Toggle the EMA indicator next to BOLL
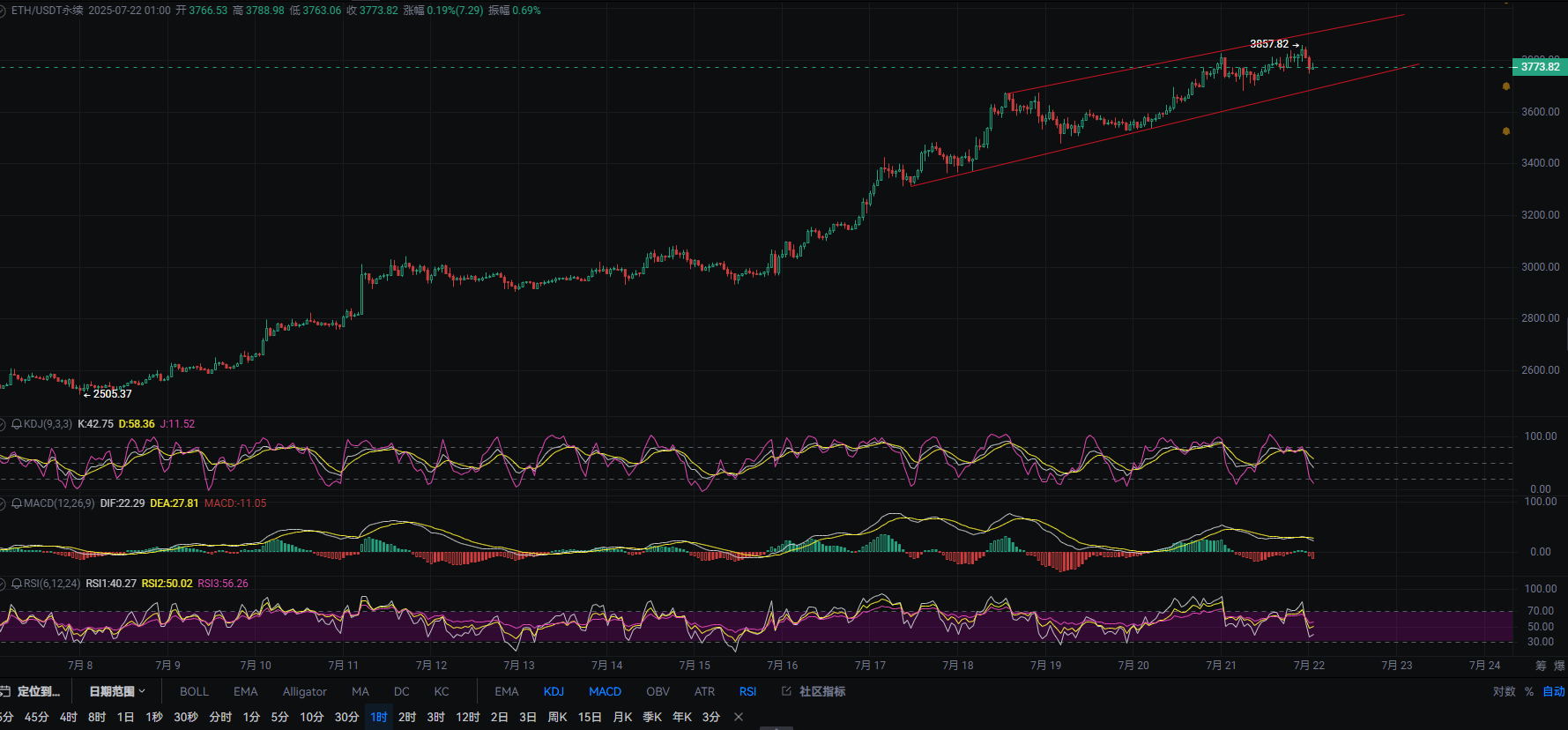 pos(246,691)
